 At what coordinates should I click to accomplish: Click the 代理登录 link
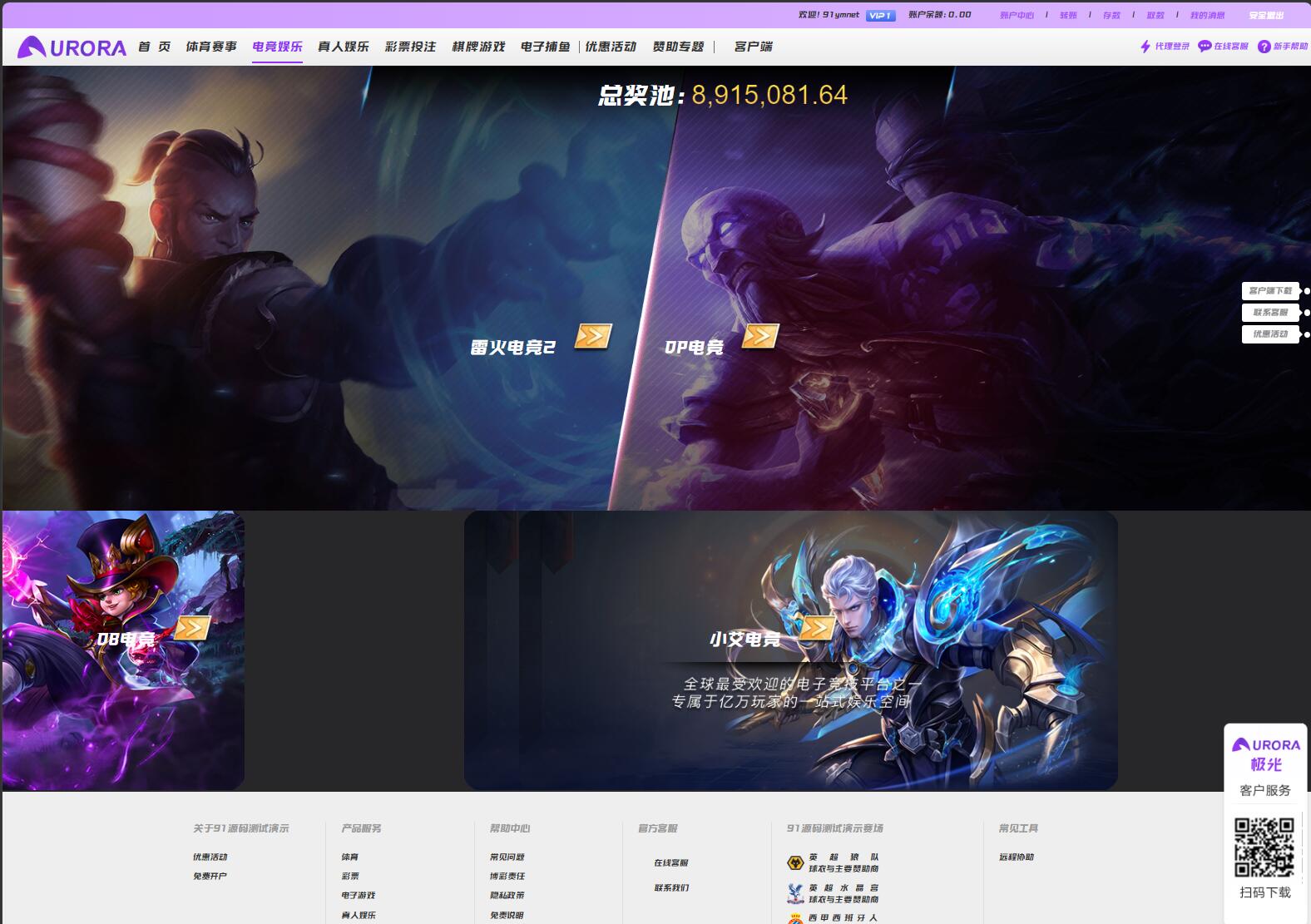pyautogui.click(x=1172, y=47)
